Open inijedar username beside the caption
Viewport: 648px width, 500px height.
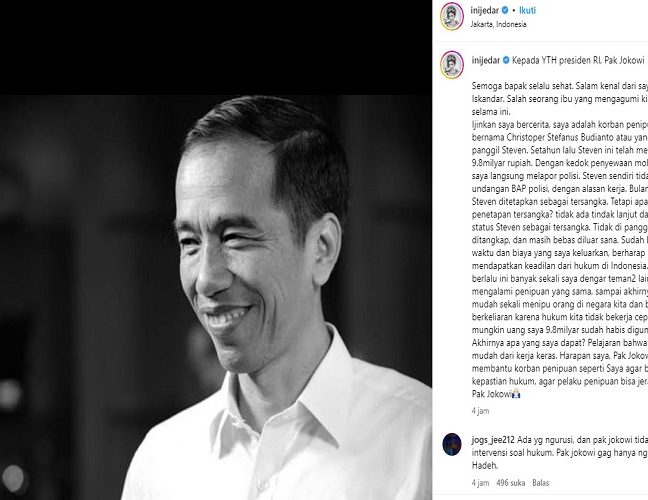tap(486, 60)
